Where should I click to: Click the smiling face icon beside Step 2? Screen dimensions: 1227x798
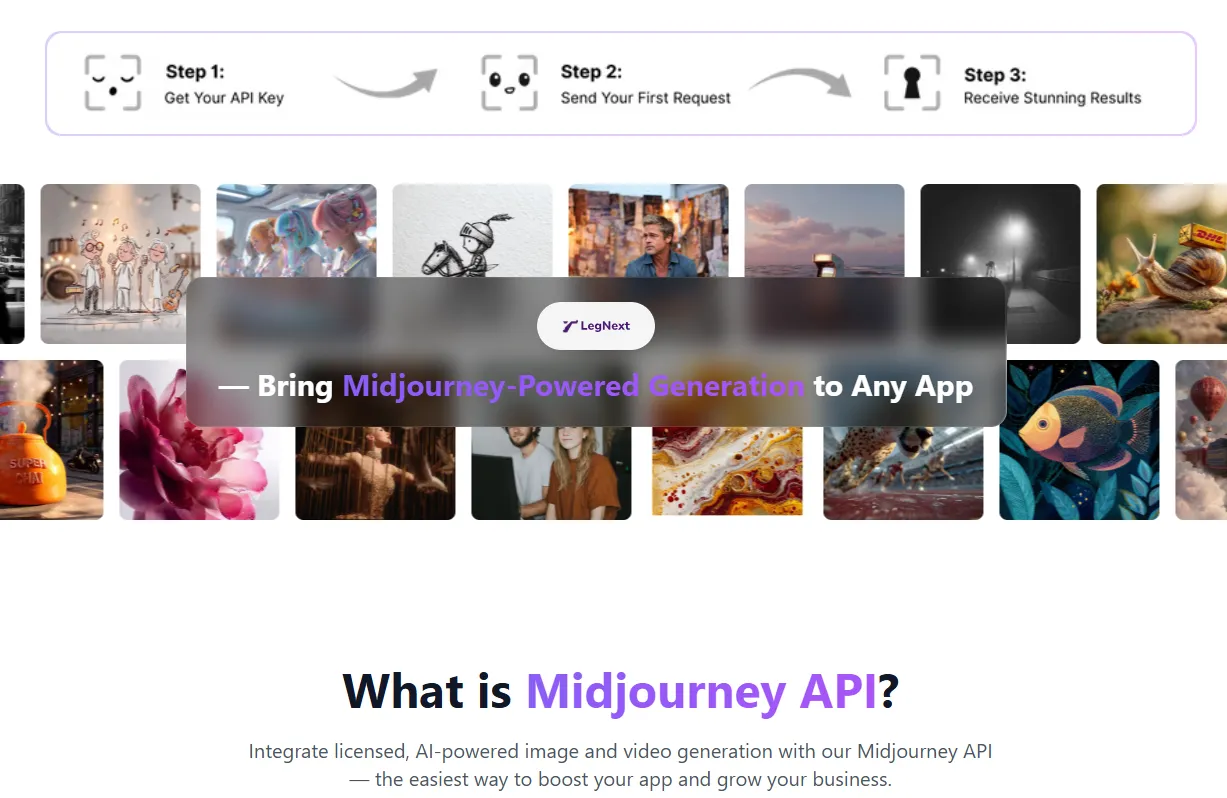[509, 83]
